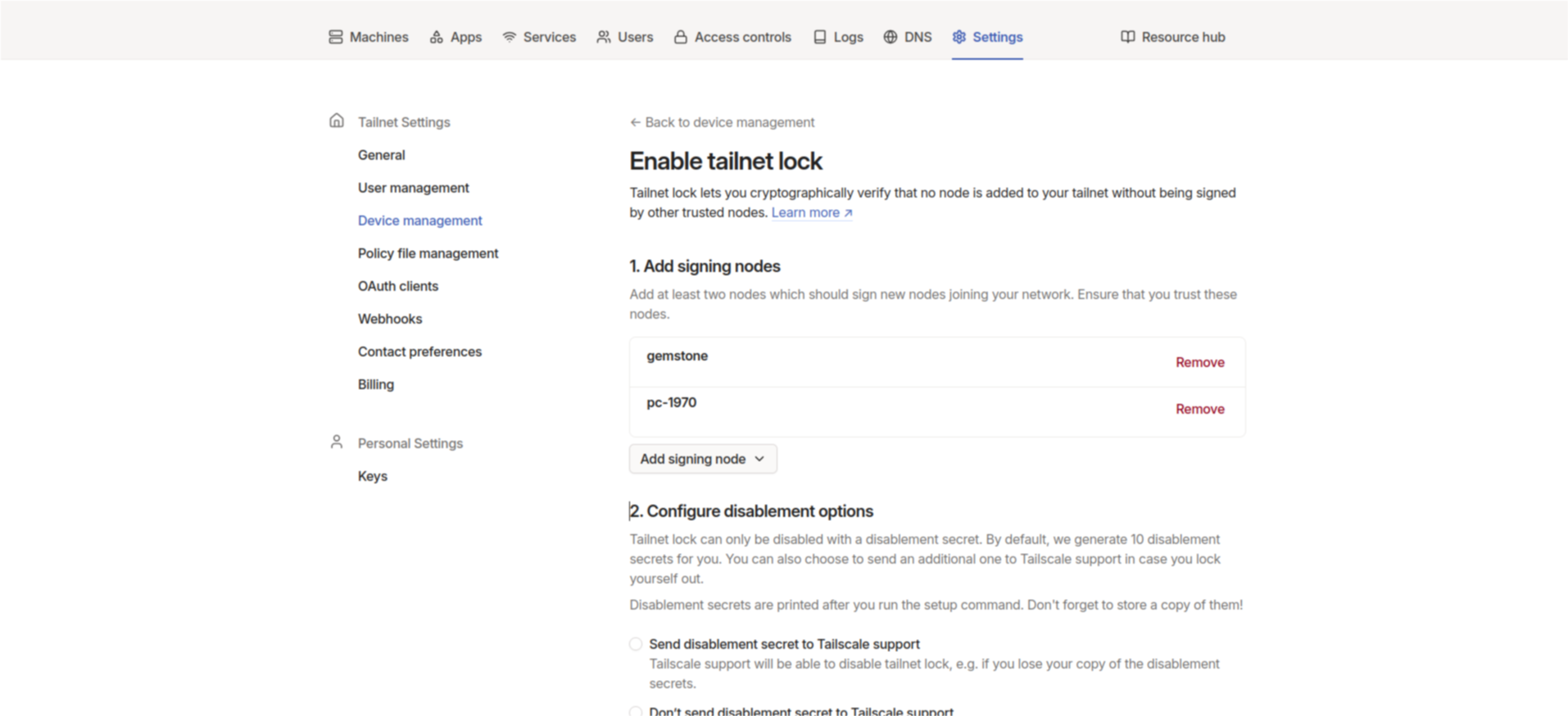Click the Machines server icon
Screen dimensions: 1568x716
tap(336, 37)
